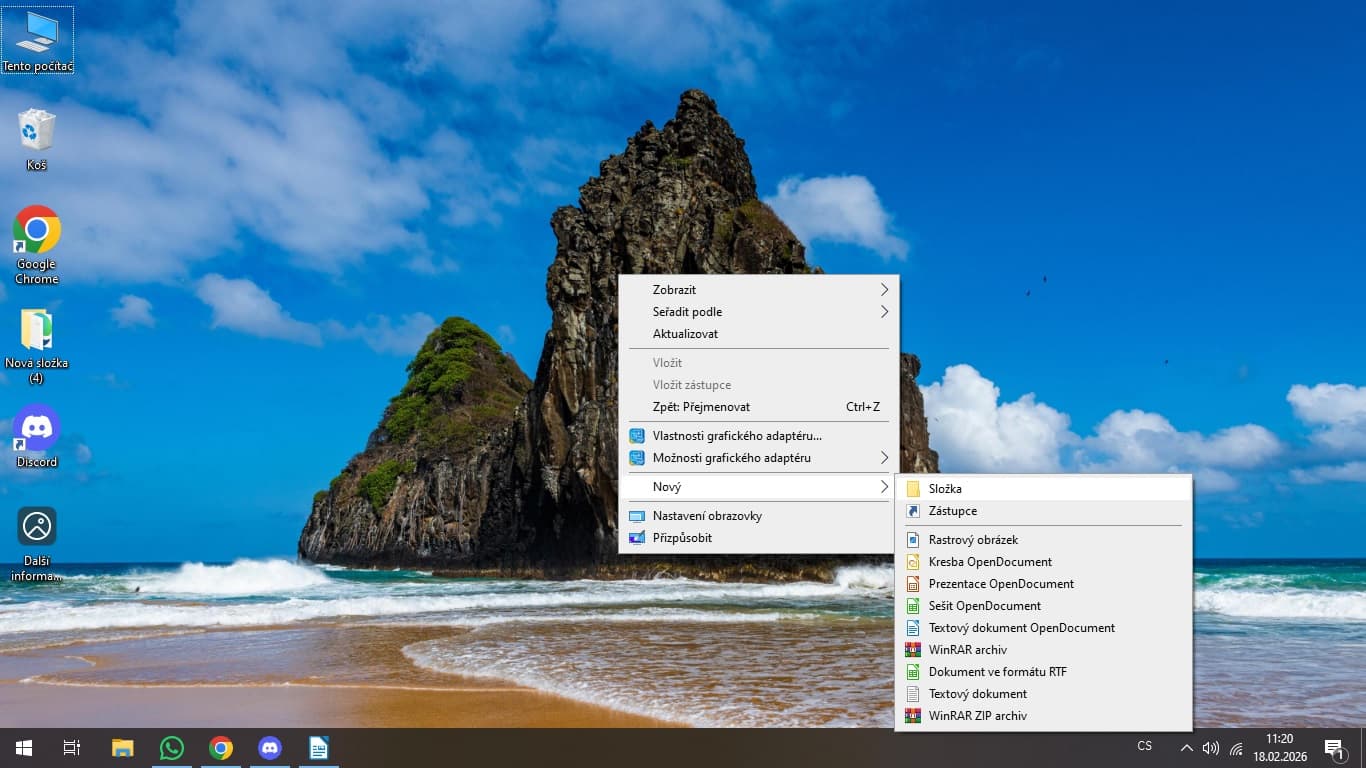Select Textový dokument in the Nový submenu

[977, 694]
